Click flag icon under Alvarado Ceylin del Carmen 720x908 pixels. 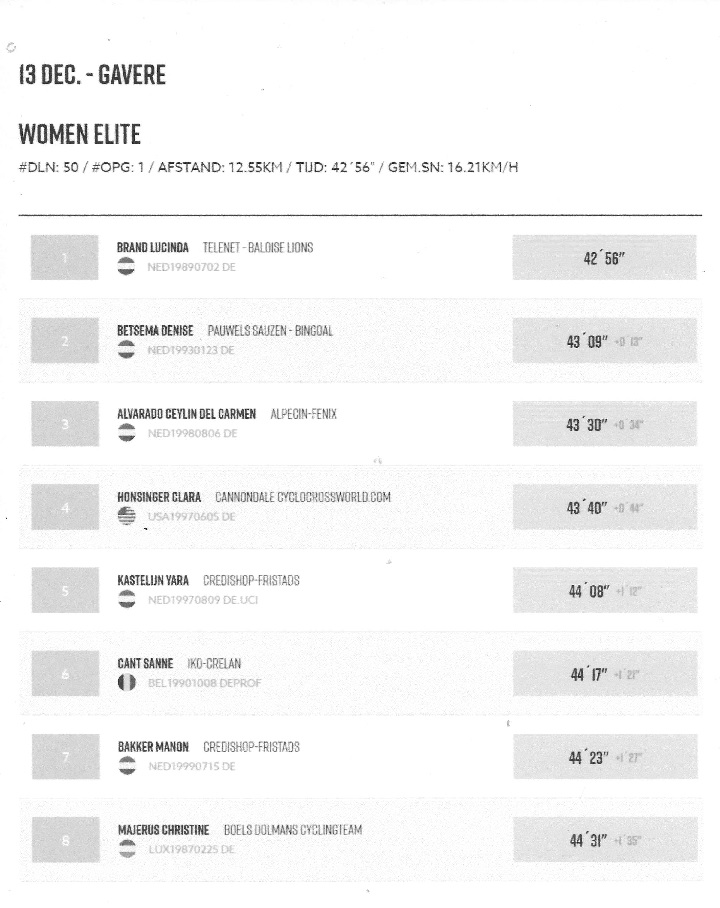pyautogui.click(x=127, y=433)
